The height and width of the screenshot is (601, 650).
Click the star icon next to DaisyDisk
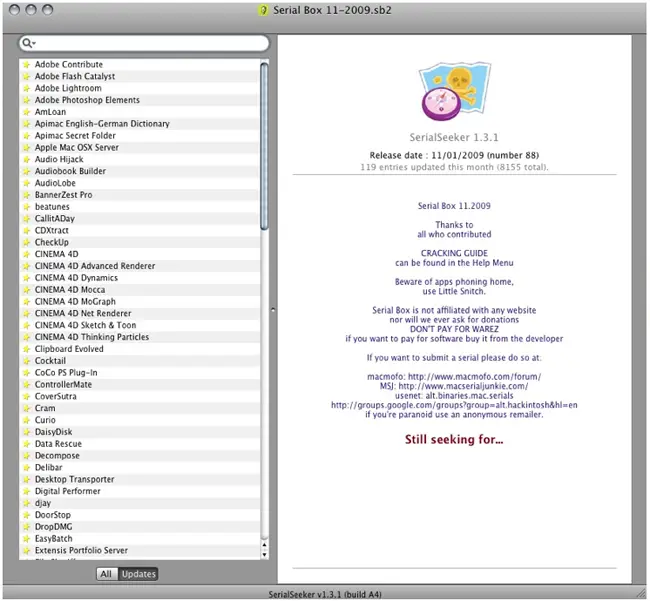coord(27,432)
